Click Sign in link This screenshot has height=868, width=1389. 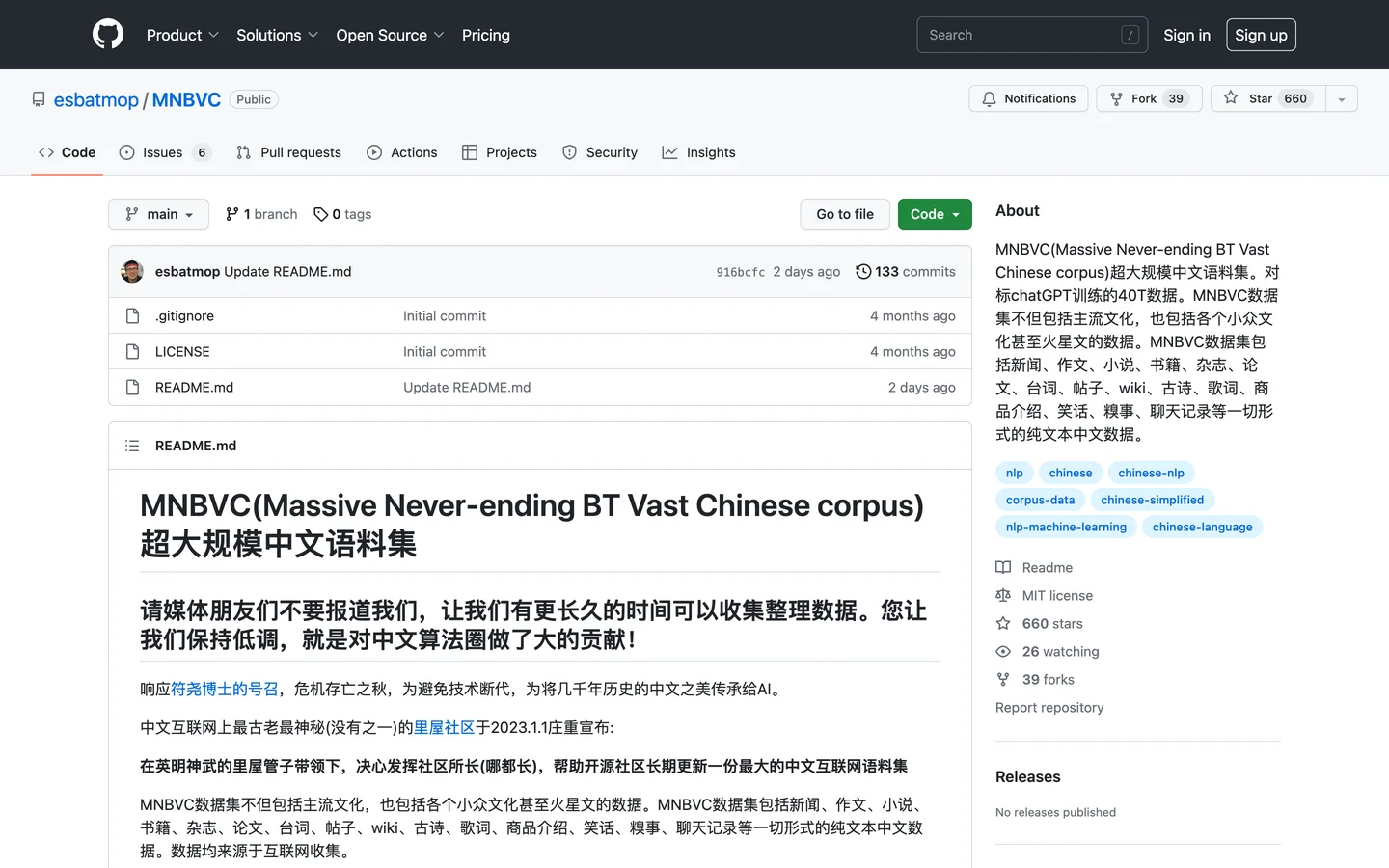point(1186,35)
